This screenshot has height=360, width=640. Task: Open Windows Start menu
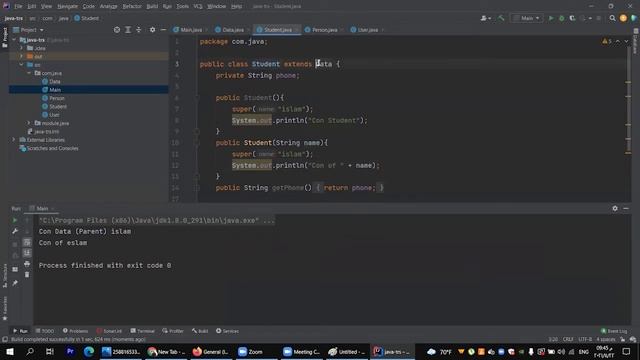9,351
